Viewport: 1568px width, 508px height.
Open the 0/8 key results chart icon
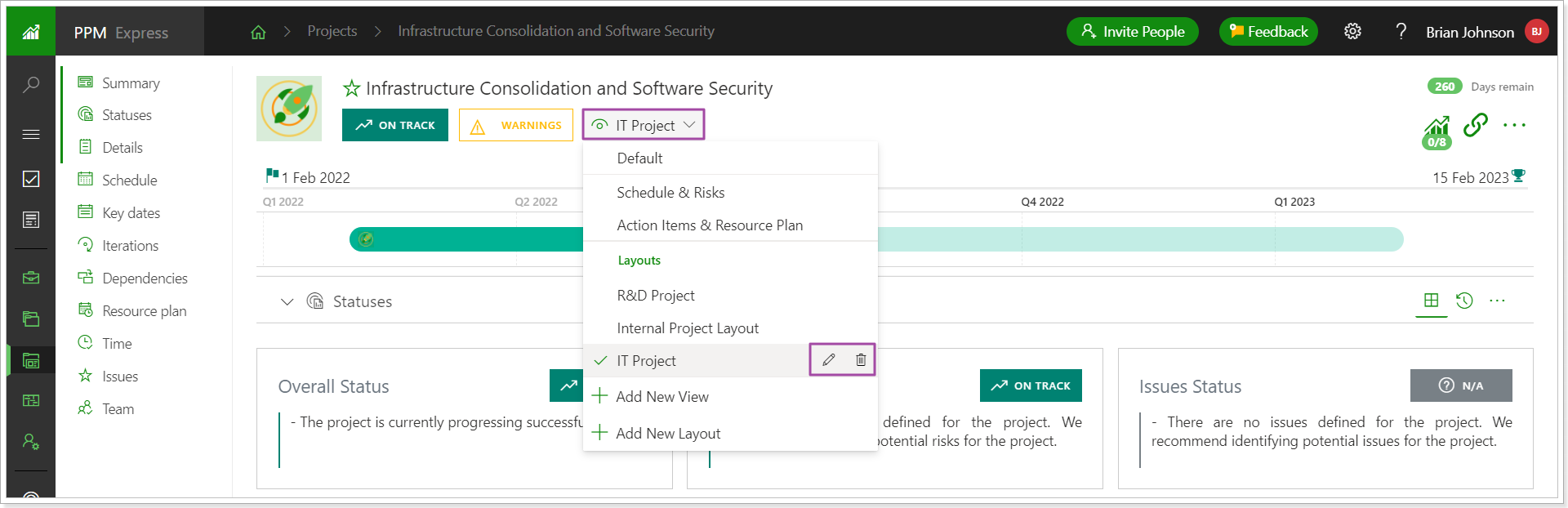1437,132
